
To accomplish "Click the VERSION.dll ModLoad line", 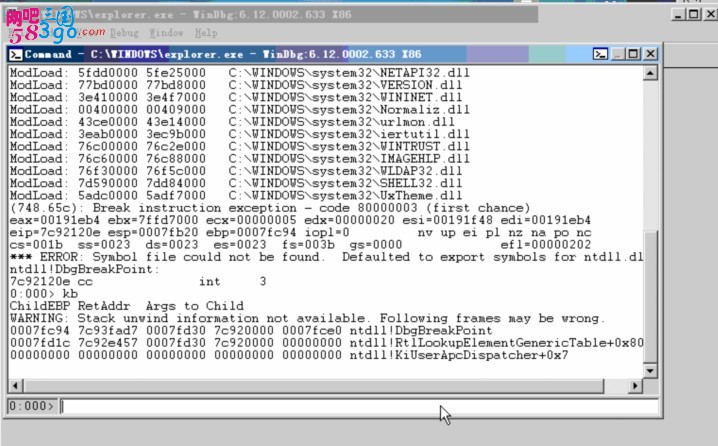I will click(236, 85).
